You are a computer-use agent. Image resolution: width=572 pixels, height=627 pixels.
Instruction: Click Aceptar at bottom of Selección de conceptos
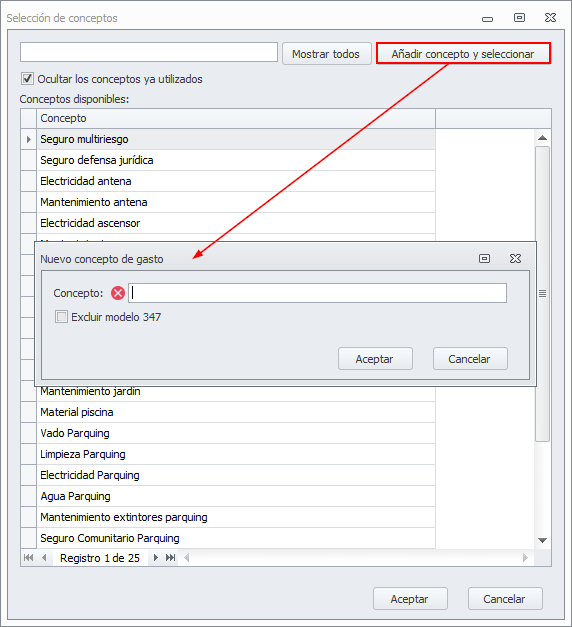coord(410,599)
